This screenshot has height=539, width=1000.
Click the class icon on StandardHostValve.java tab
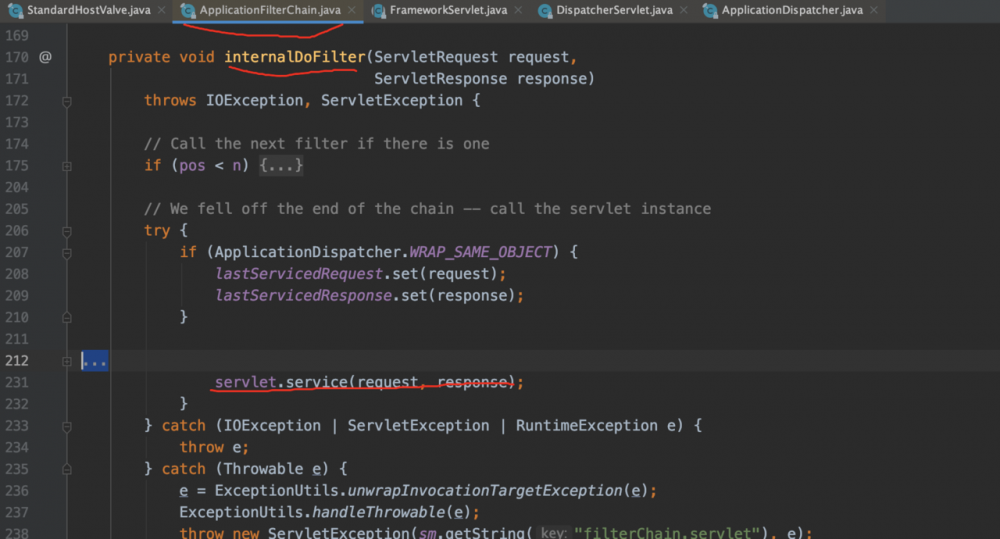(15, 10)
